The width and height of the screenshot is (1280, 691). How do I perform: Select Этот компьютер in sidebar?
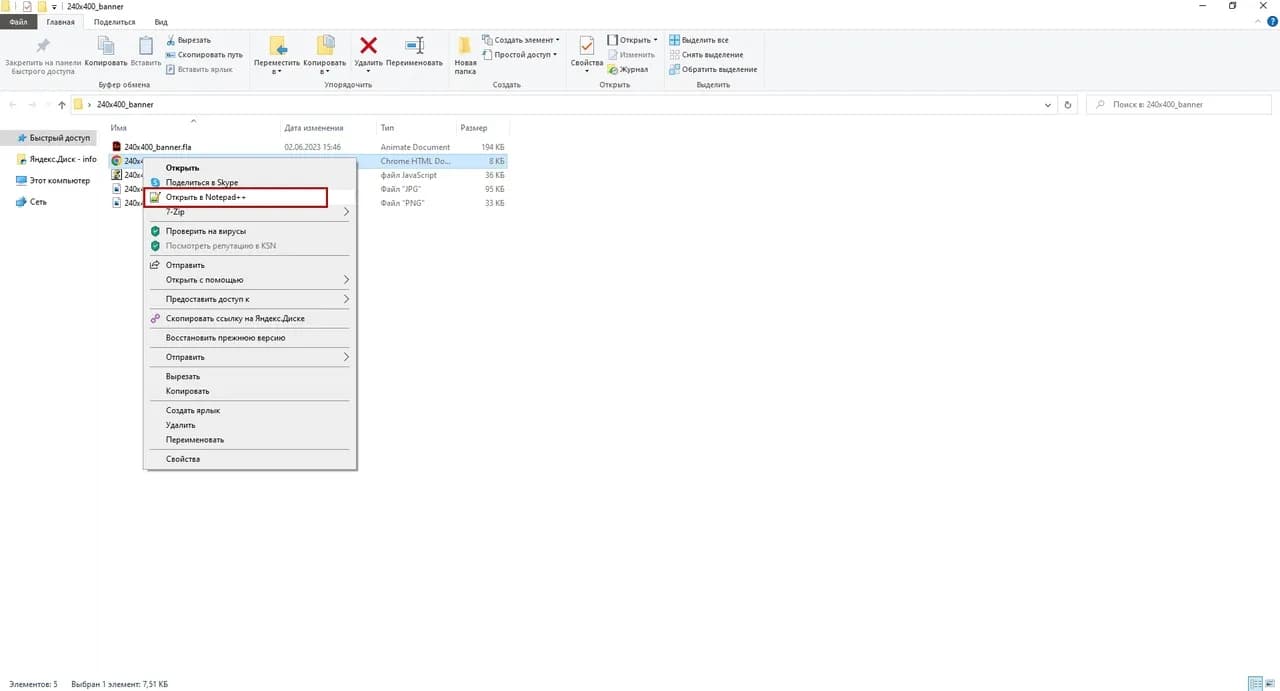(x=52, y=181)
